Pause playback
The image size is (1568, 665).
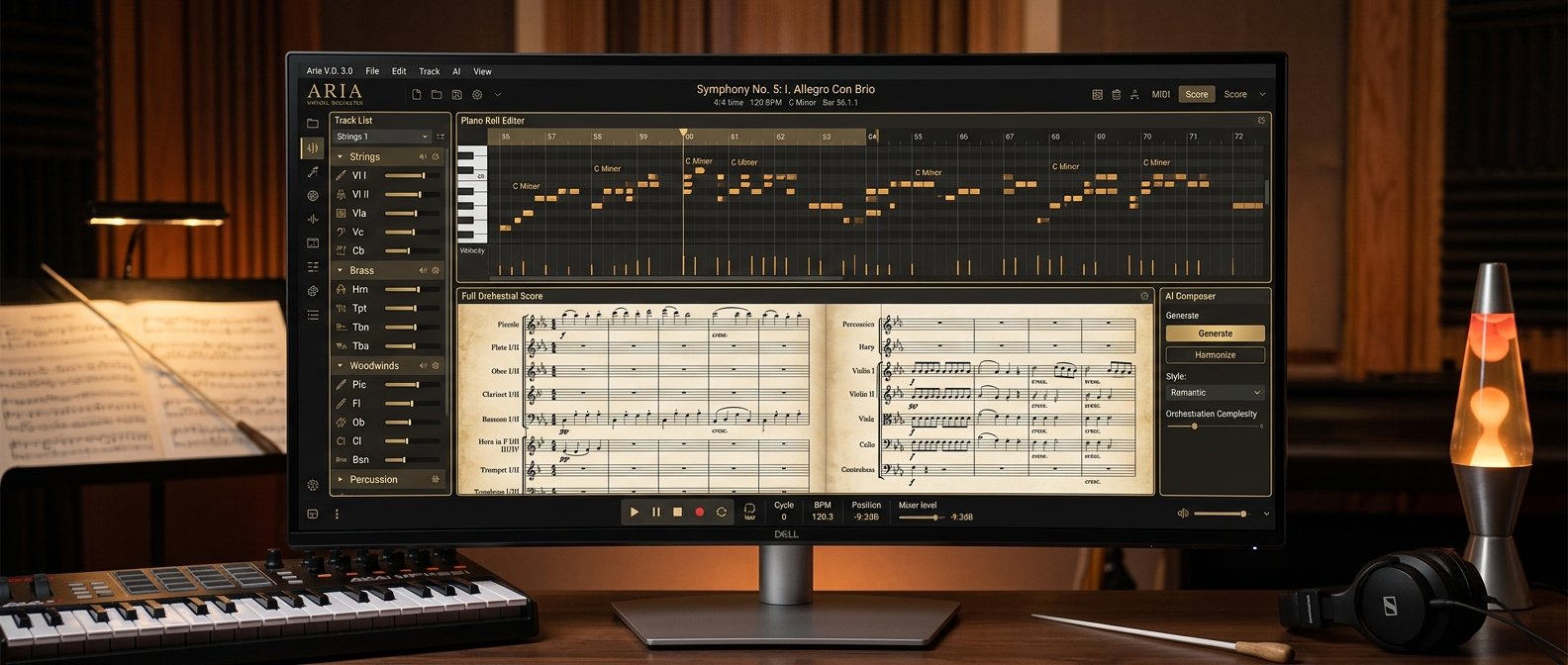pyautogui.click(x=655, y=512)
